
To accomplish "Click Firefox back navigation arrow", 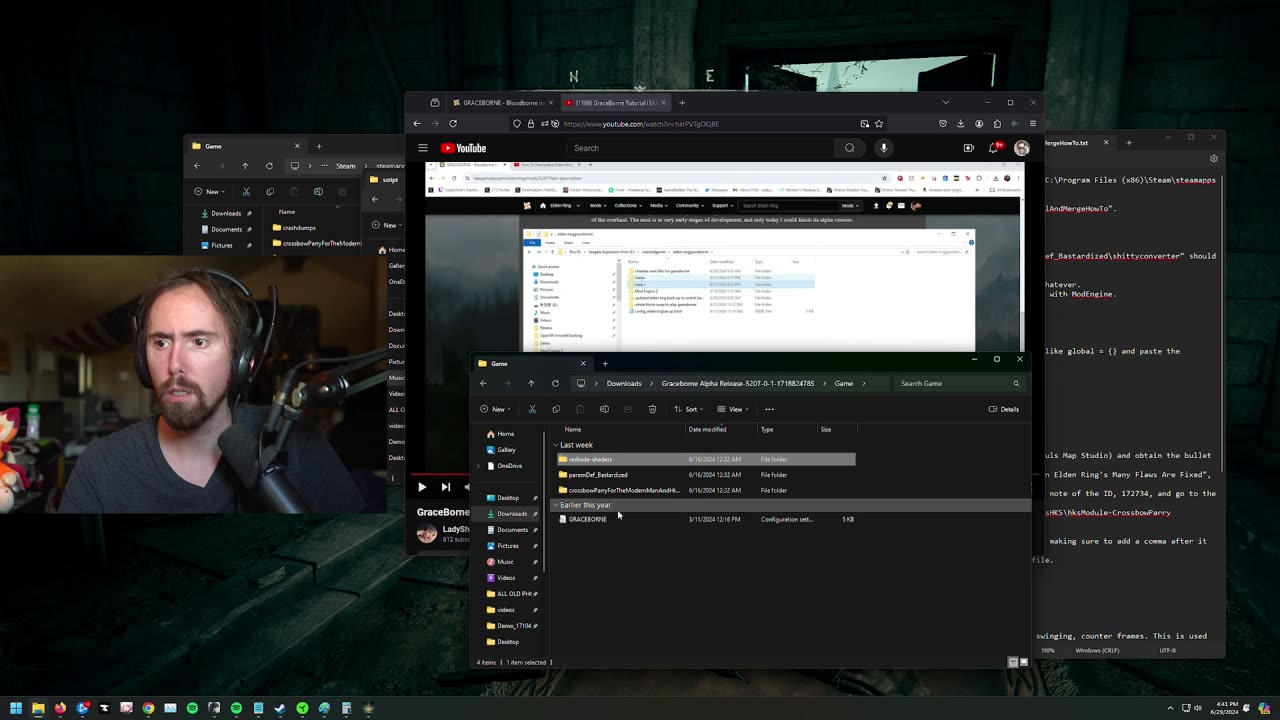I will click(417, 123).
